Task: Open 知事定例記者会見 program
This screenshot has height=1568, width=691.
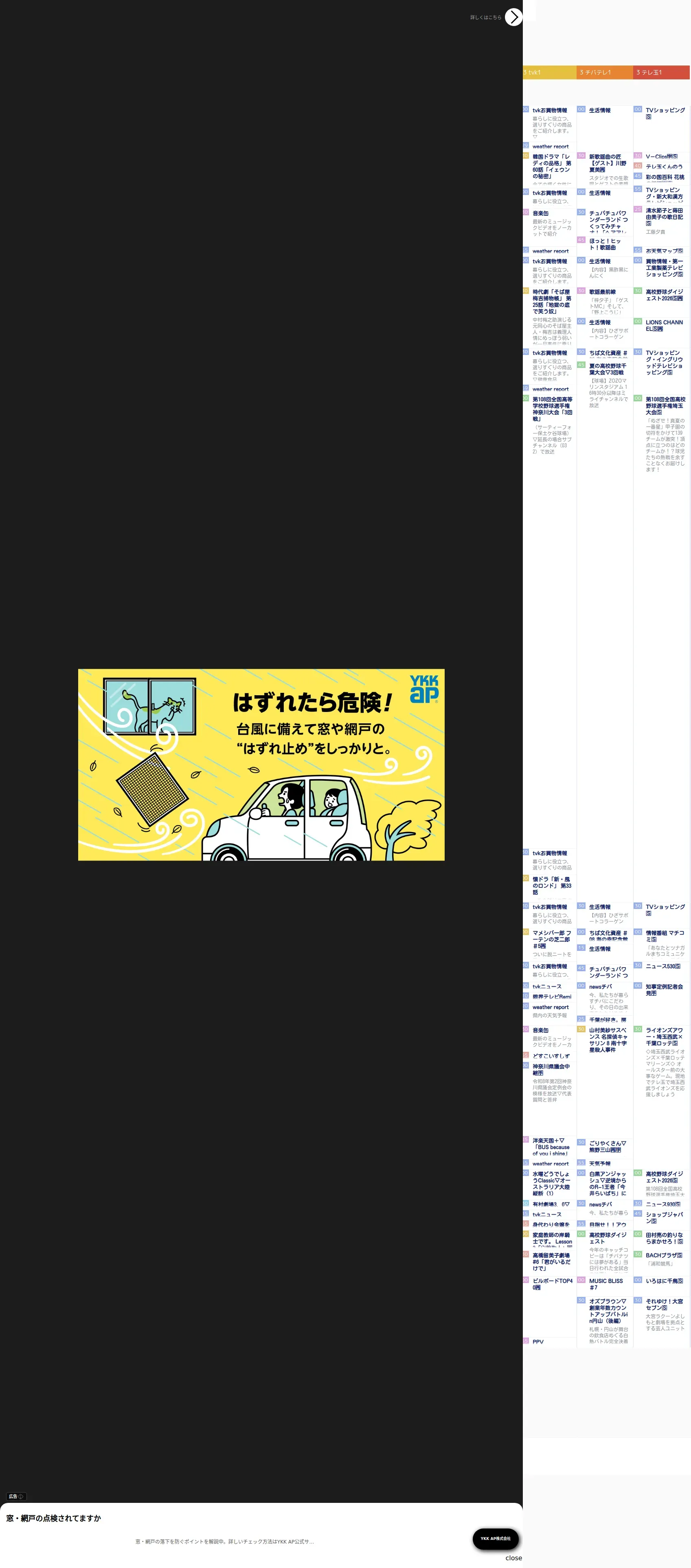Action: [x=664, y=989]
